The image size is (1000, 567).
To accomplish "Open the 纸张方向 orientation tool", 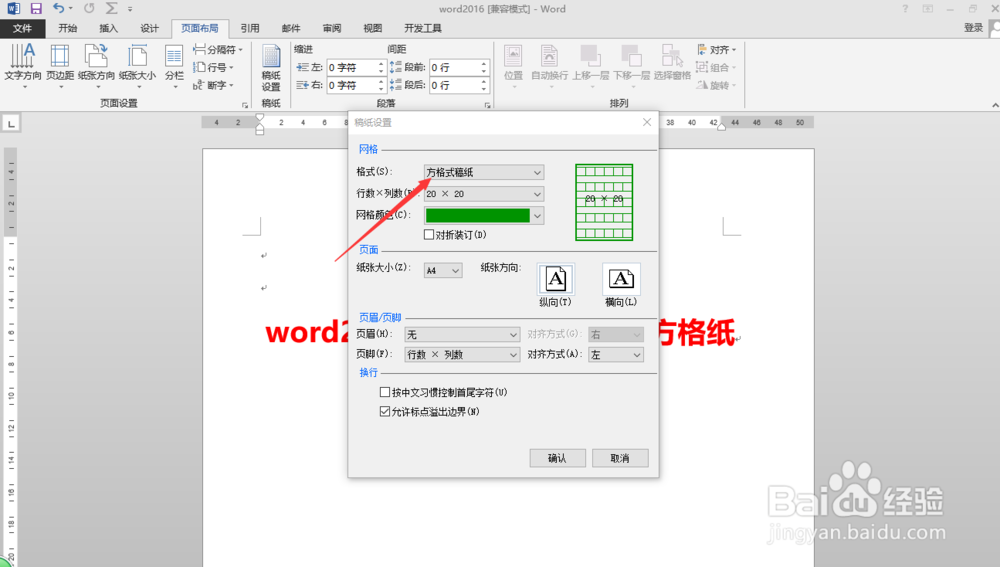I will click(96, 66).
